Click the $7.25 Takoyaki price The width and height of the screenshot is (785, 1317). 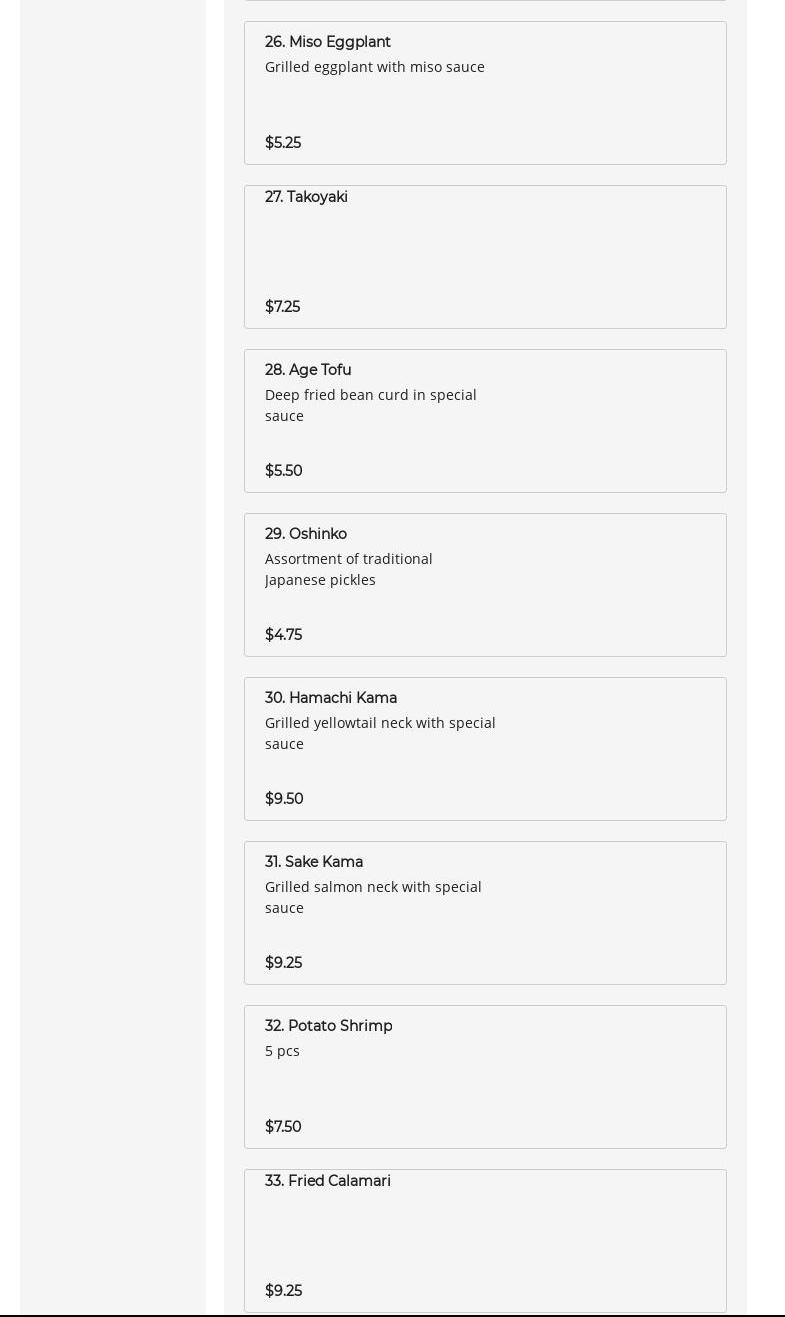(x=282, y=307)
